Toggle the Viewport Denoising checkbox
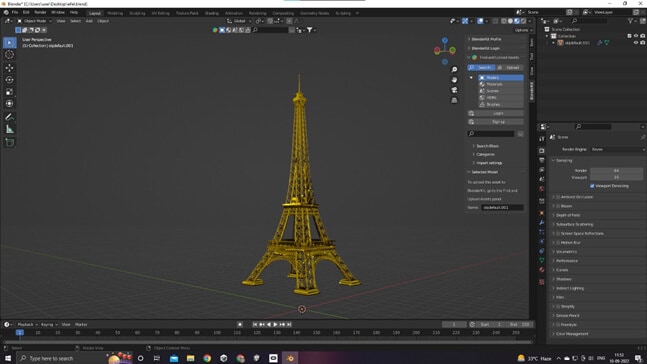The height and width of the screenshot is (364, 647). (x=592, y=186)
